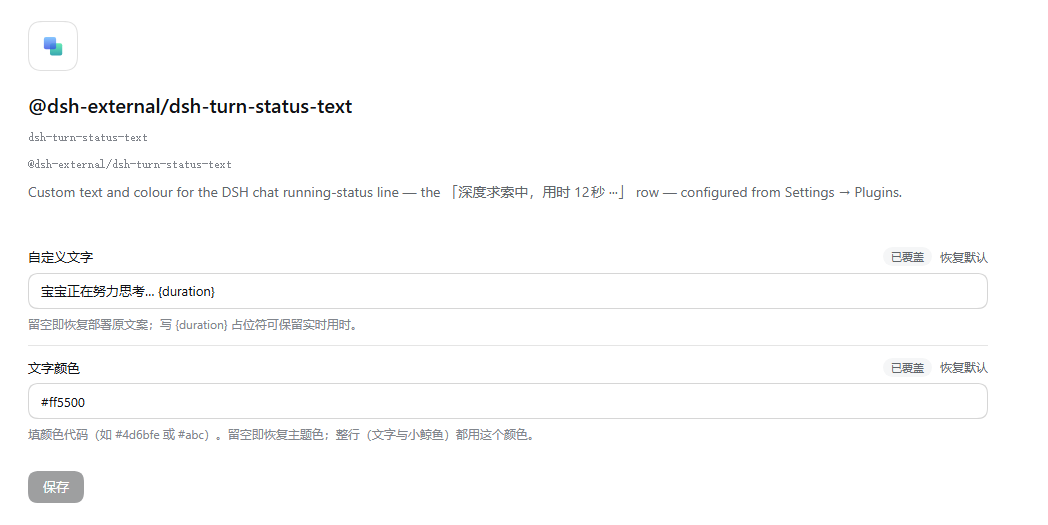Click the Custom text and colour description
This screenshot has width=1048, height=525.
click(465, 193)
